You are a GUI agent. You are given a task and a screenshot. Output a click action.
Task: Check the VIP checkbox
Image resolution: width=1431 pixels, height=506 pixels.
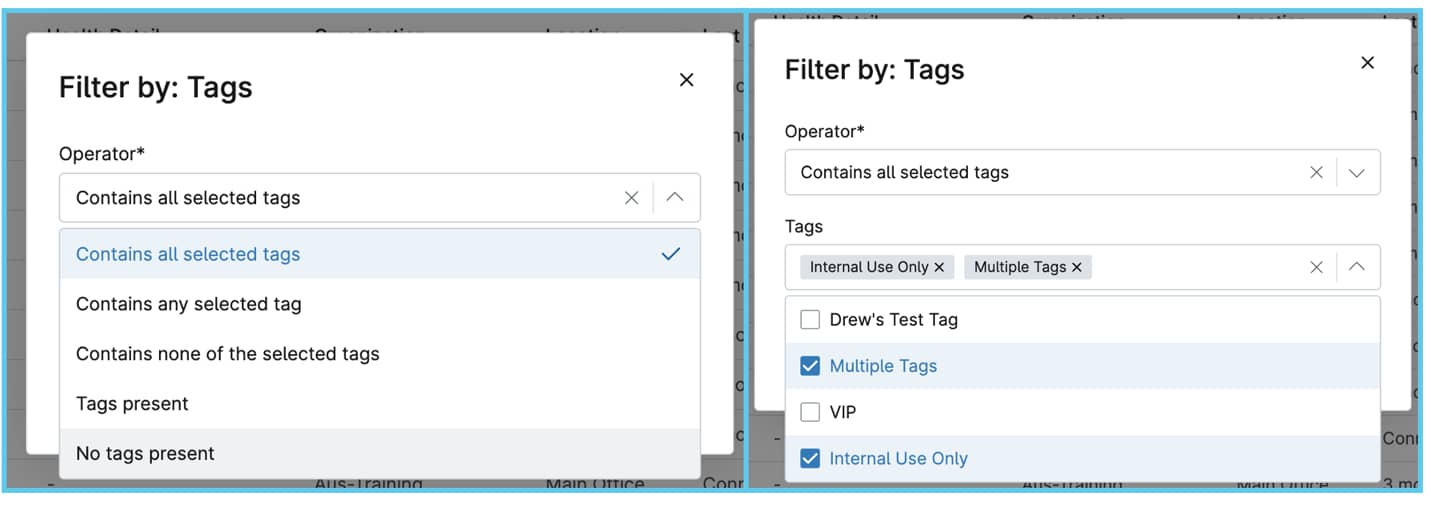[x=810, y=412]
